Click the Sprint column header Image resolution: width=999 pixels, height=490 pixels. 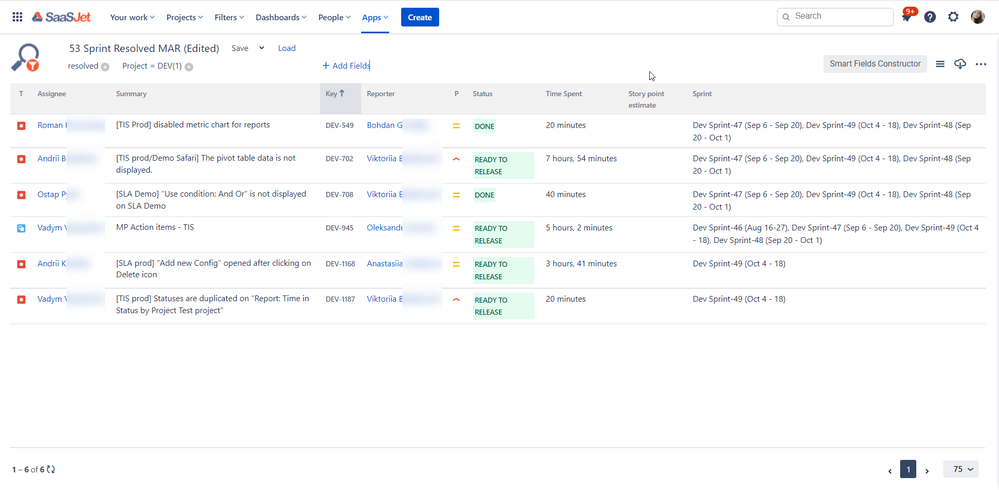[702, 94]
